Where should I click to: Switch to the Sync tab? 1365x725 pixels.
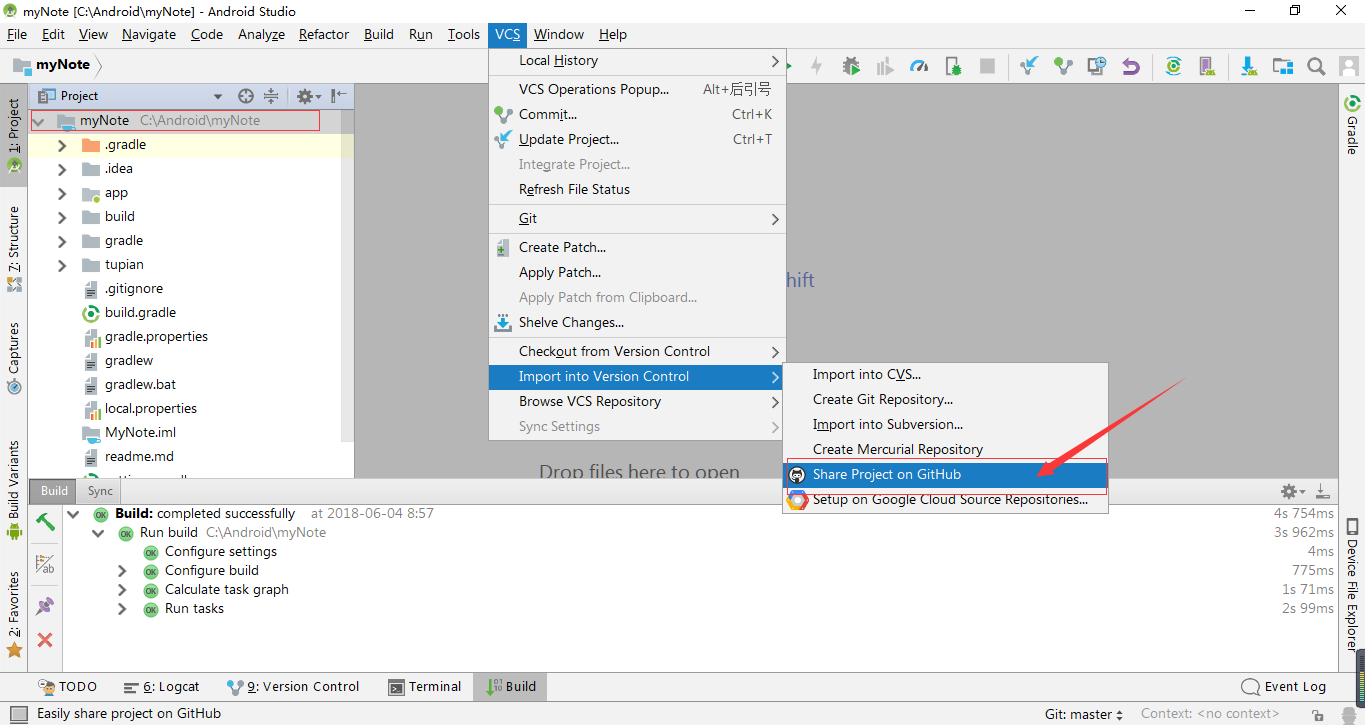(100, 491)
